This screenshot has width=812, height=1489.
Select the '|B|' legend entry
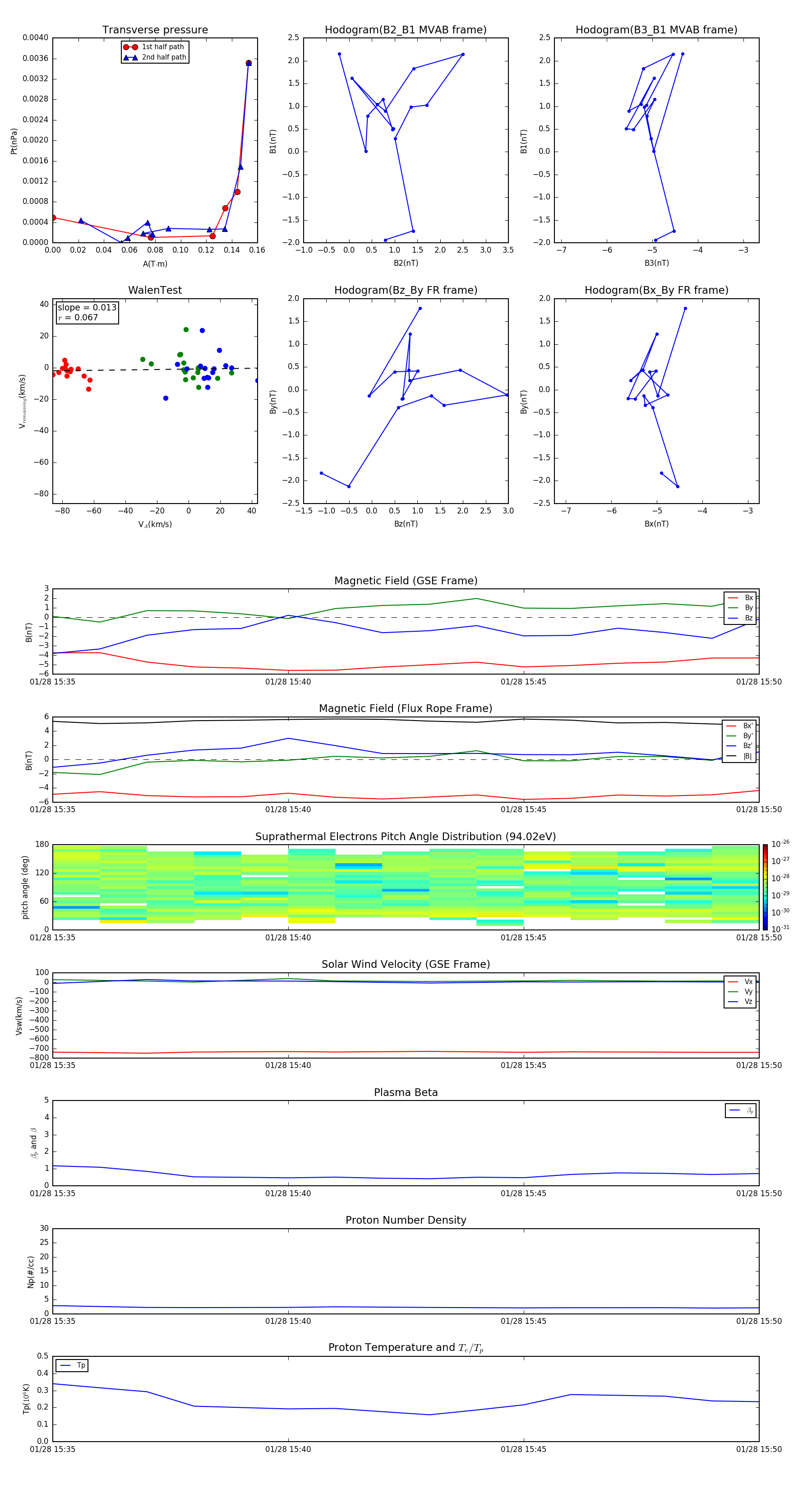[x=739, y=756]
